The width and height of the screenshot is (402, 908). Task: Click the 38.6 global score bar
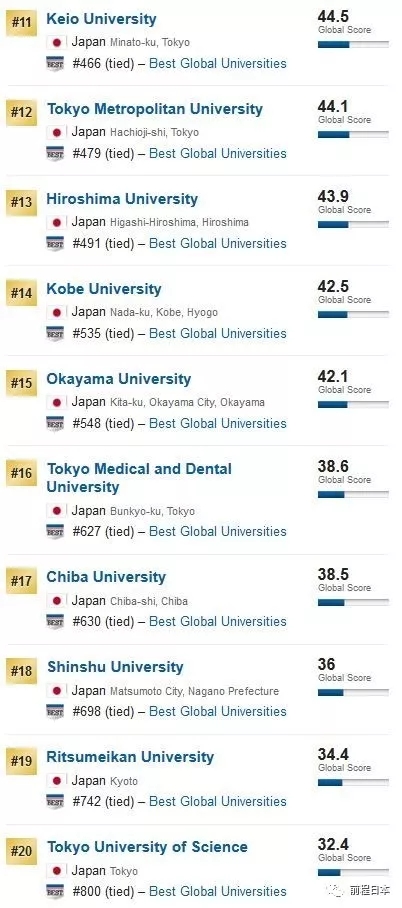[x=353, y=494]
